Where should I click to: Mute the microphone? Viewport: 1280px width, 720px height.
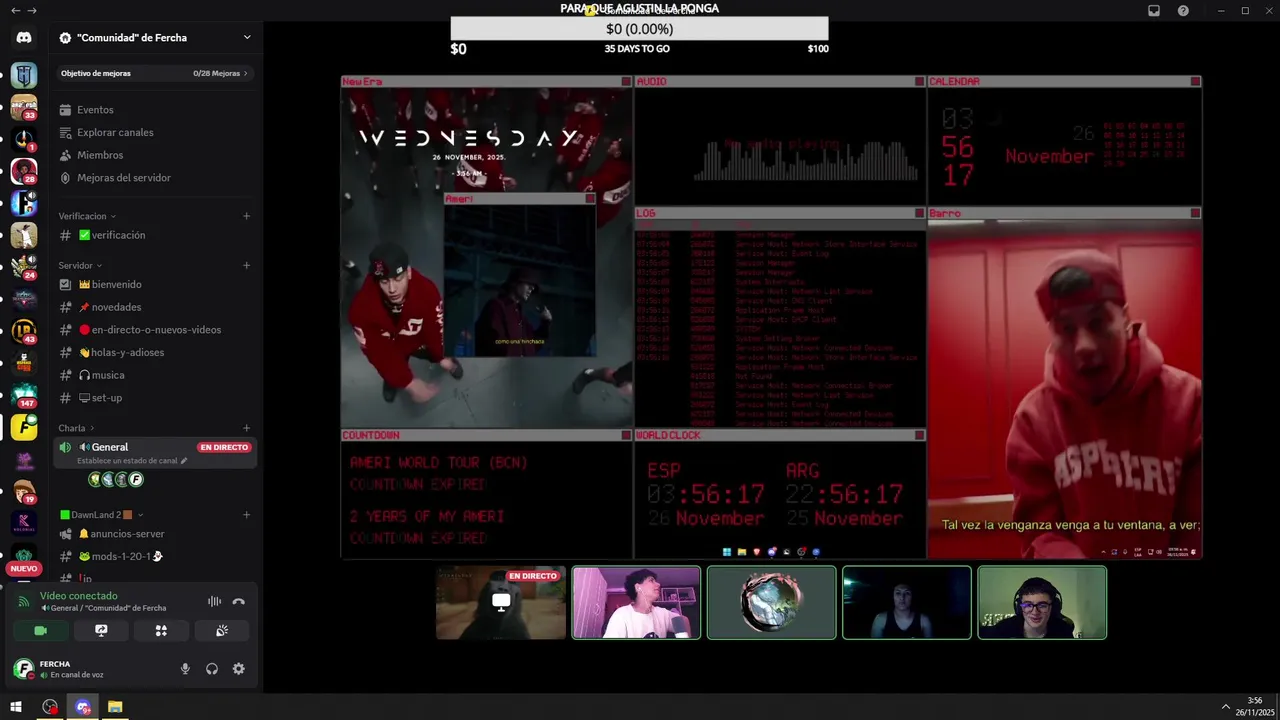tap(185, 669)
